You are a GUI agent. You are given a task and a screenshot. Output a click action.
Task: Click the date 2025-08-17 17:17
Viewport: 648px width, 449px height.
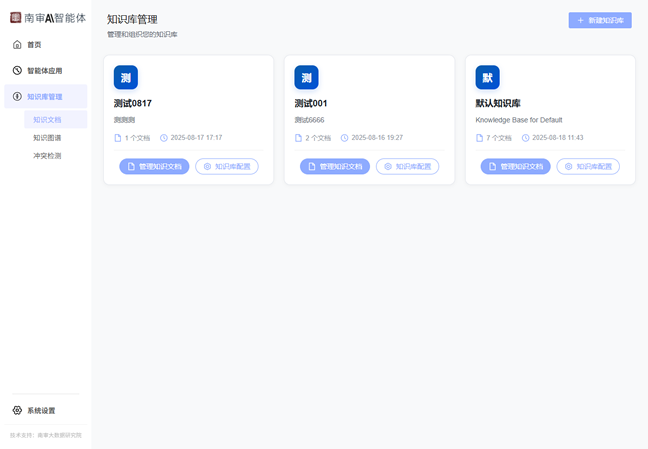pyautogui.click(x=196, y=138)
